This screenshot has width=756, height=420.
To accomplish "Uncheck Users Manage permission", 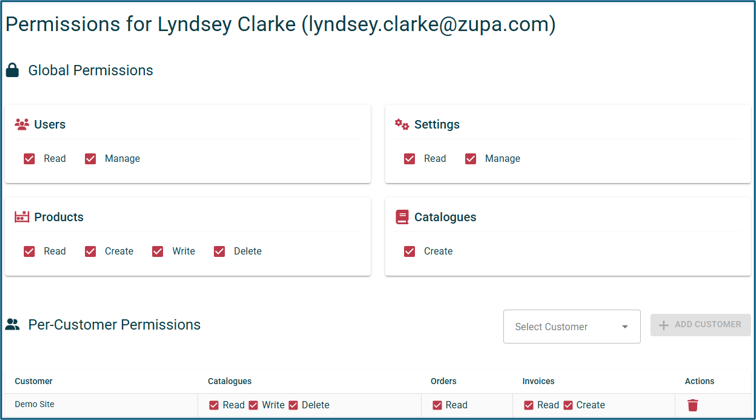I will pyautogui.click(x=90, y=159).
